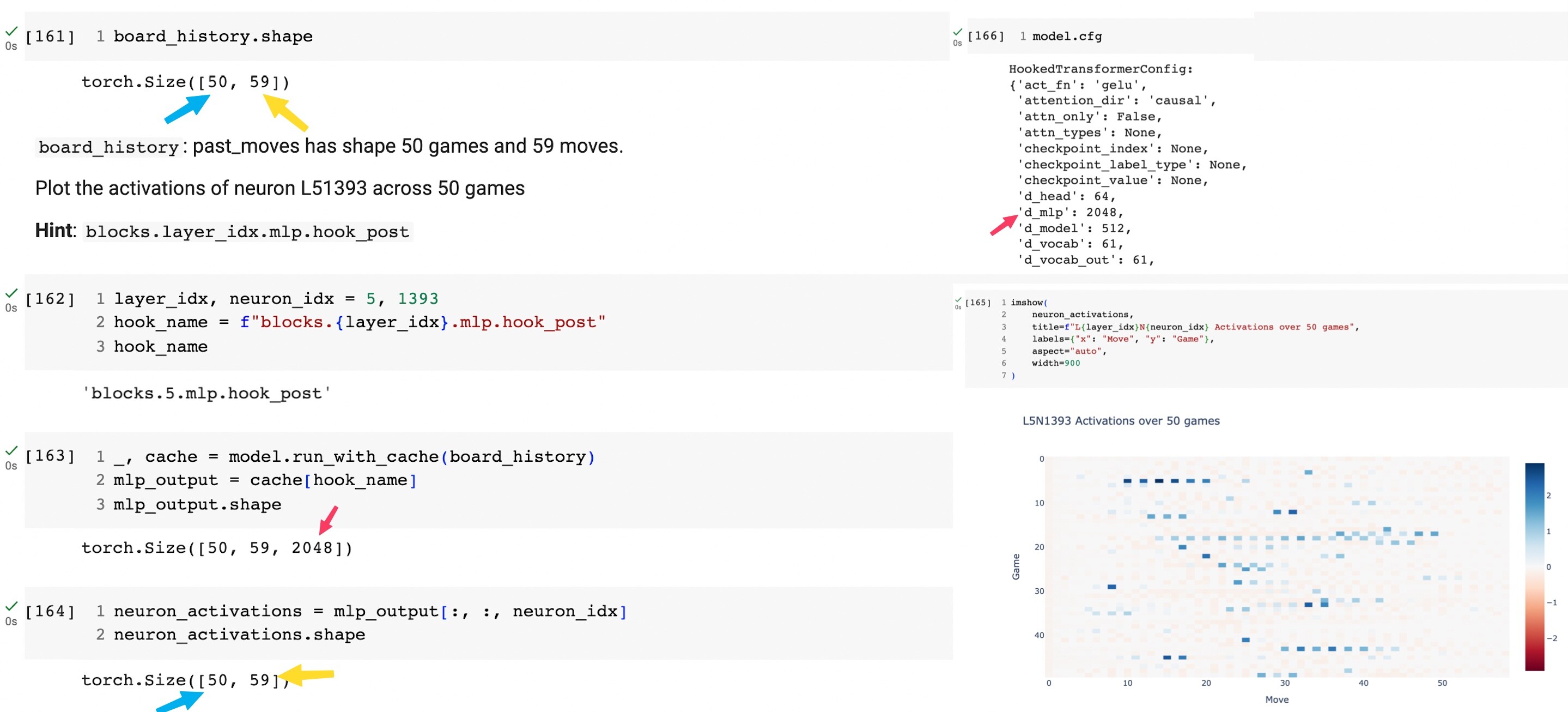Click the title= argument line in imshow cell
The height and width of the screenshot is (712, 1568).
coord(1195,327)
